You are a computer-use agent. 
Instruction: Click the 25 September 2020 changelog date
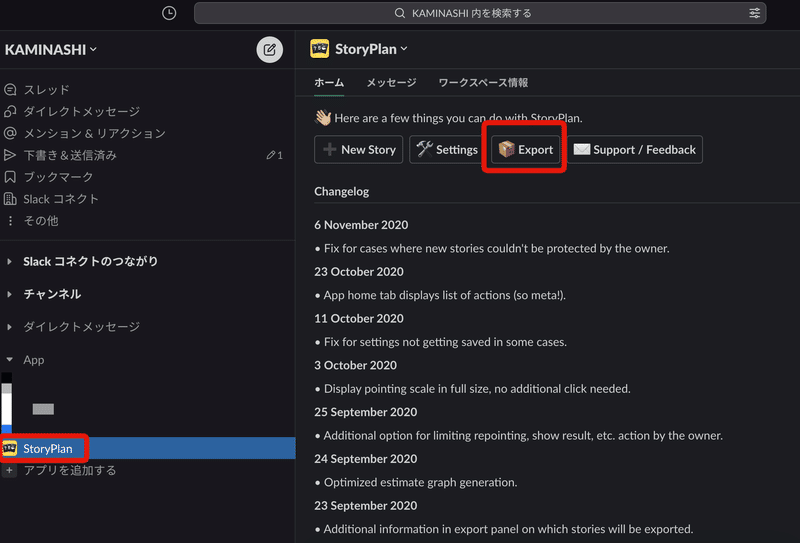366,412
